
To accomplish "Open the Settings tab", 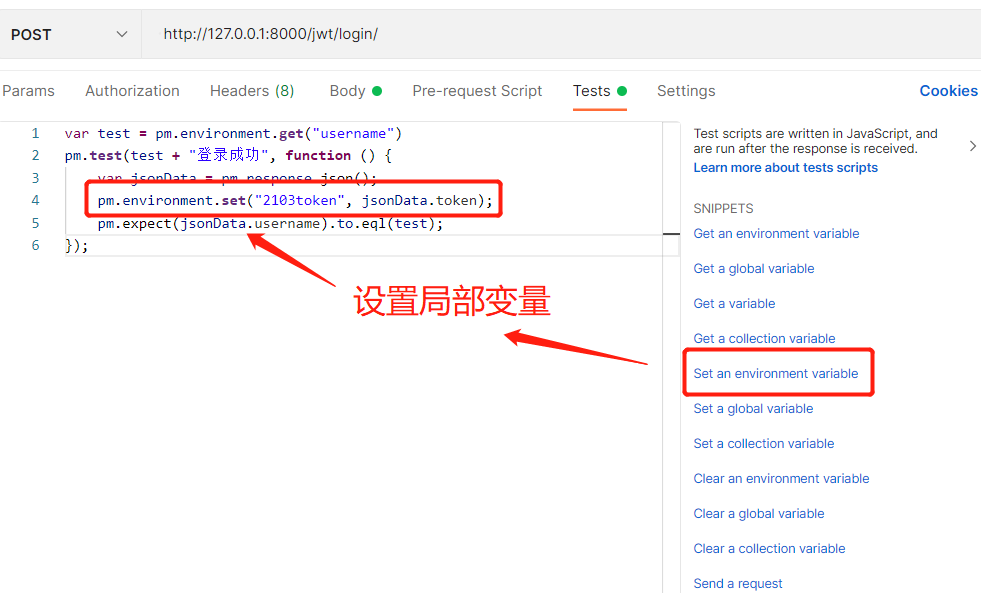I will click(686, 91).
